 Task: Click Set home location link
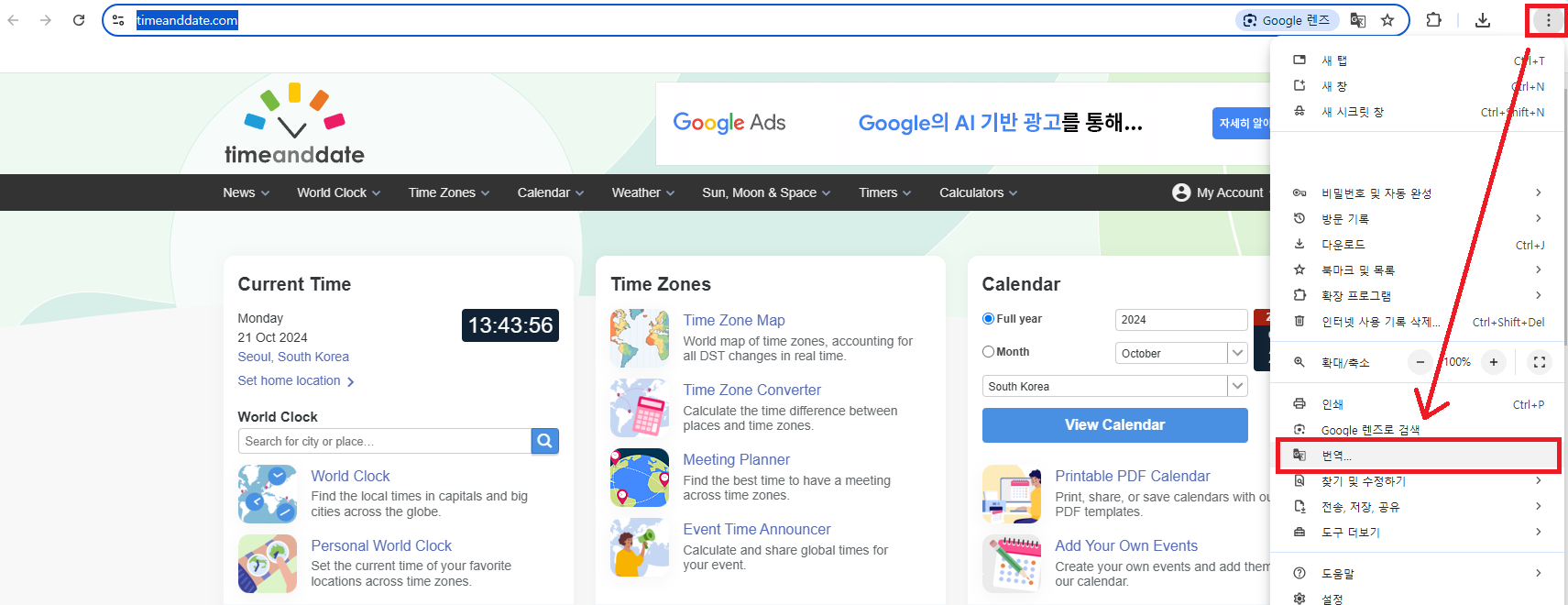[296, 380]
